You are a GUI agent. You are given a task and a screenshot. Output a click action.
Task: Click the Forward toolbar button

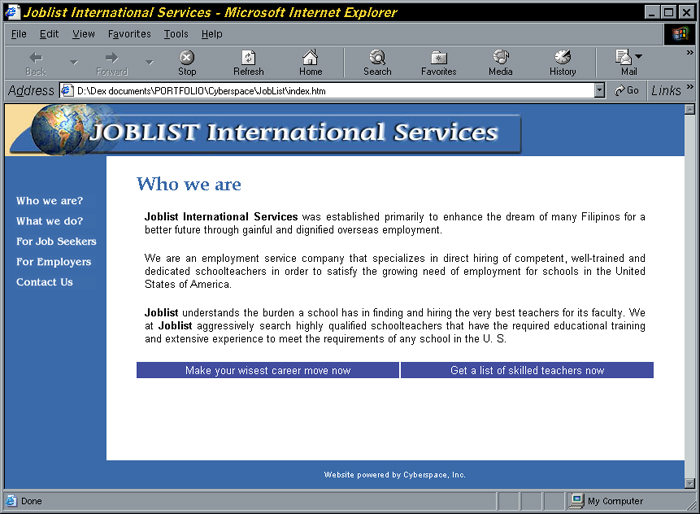click(112, 63)
